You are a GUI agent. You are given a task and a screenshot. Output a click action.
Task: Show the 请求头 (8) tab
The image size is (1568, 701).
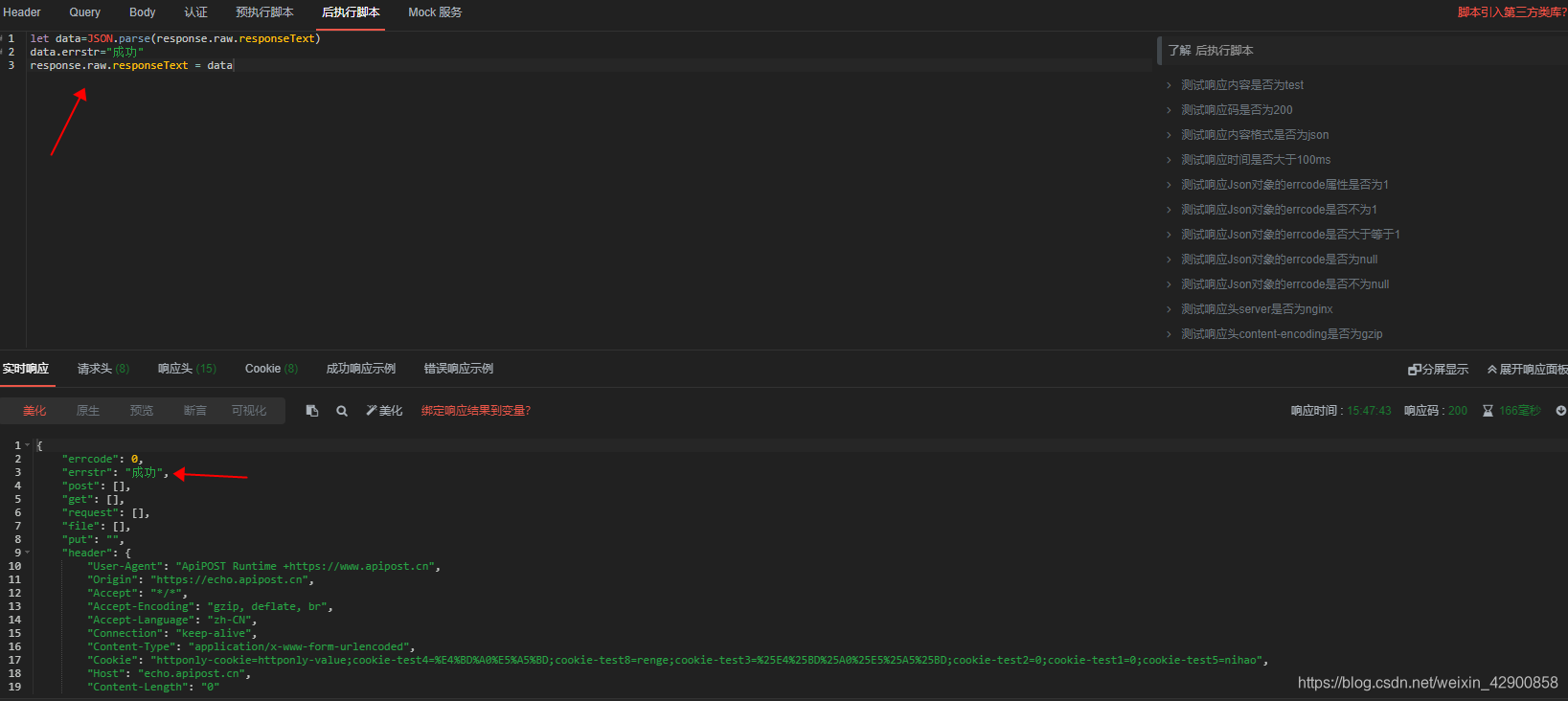(x=103, y=369)
